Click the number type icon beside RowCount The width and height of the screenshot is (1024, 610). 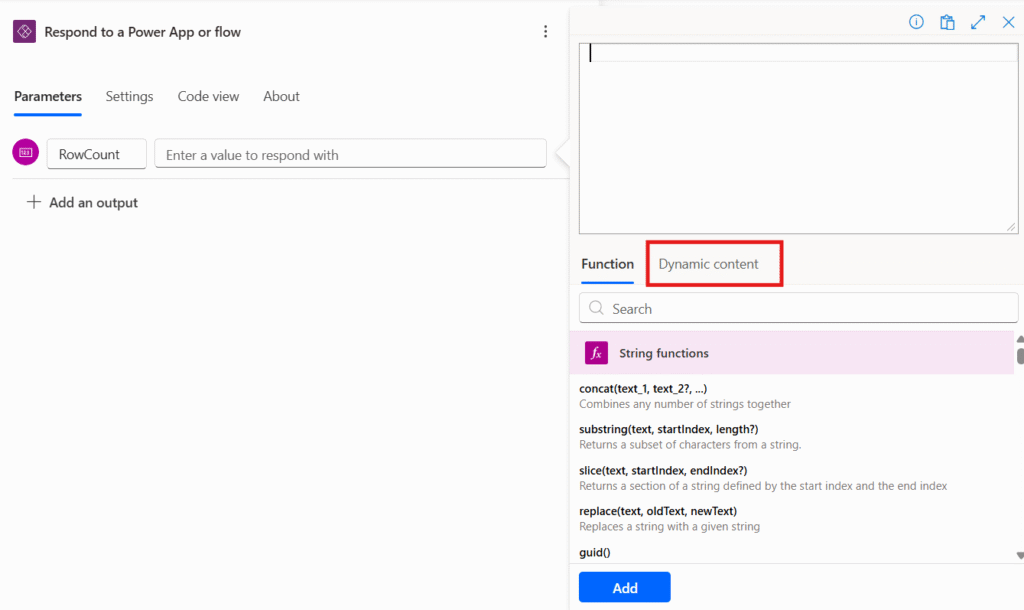tap(24, 152)
